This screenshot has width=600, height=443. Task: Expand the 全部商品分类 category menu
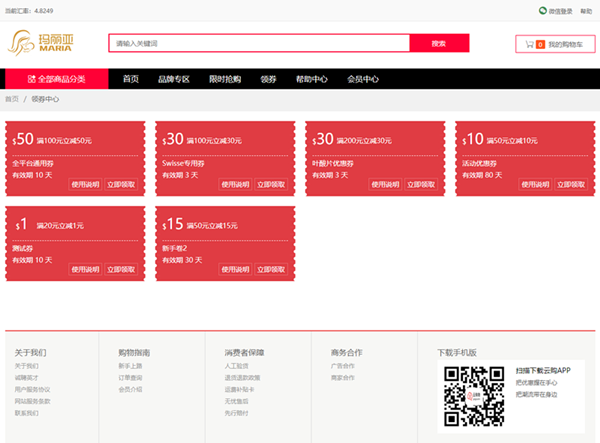(x=56, y=79)
